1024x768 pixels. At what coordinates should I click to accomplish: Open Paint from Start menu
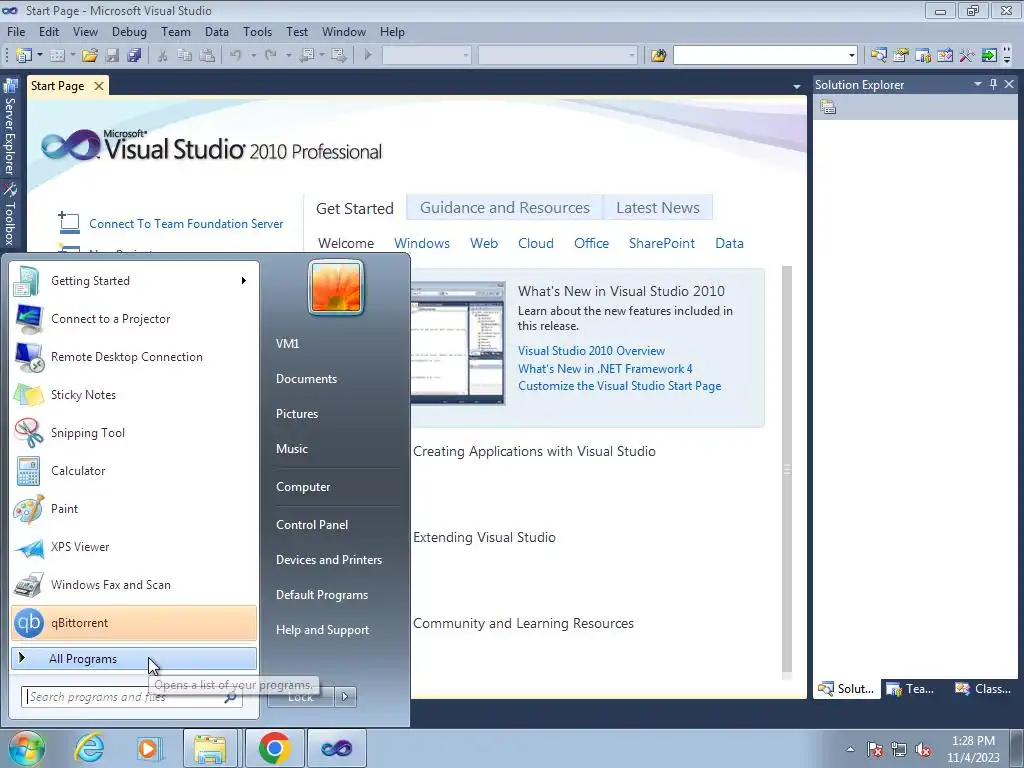[x=134, y=509]
